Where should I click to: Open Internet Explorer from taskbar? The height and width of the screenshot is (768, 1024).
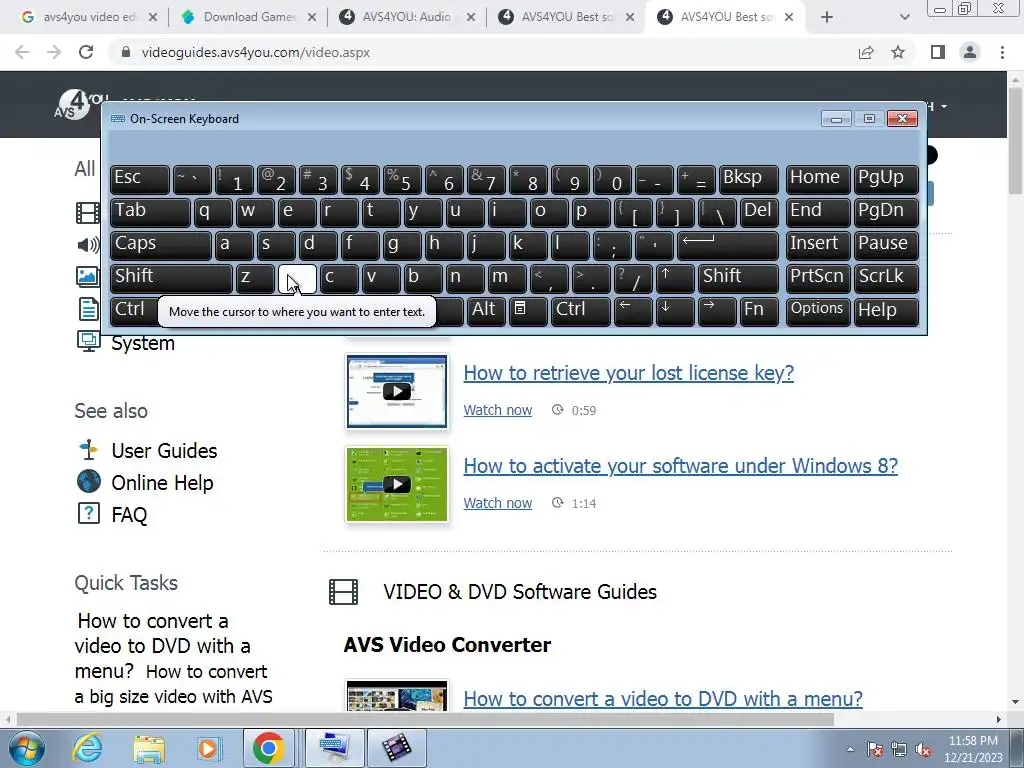(x=88, y=748)
